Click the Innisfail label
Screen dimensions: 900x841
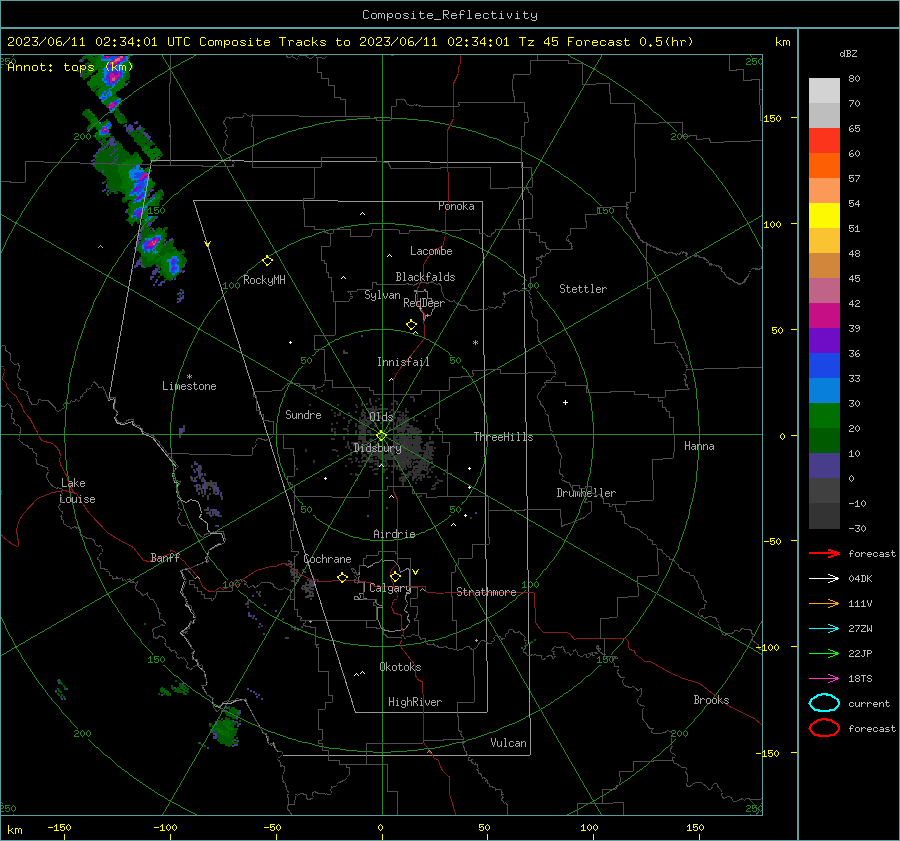[403, 362]
